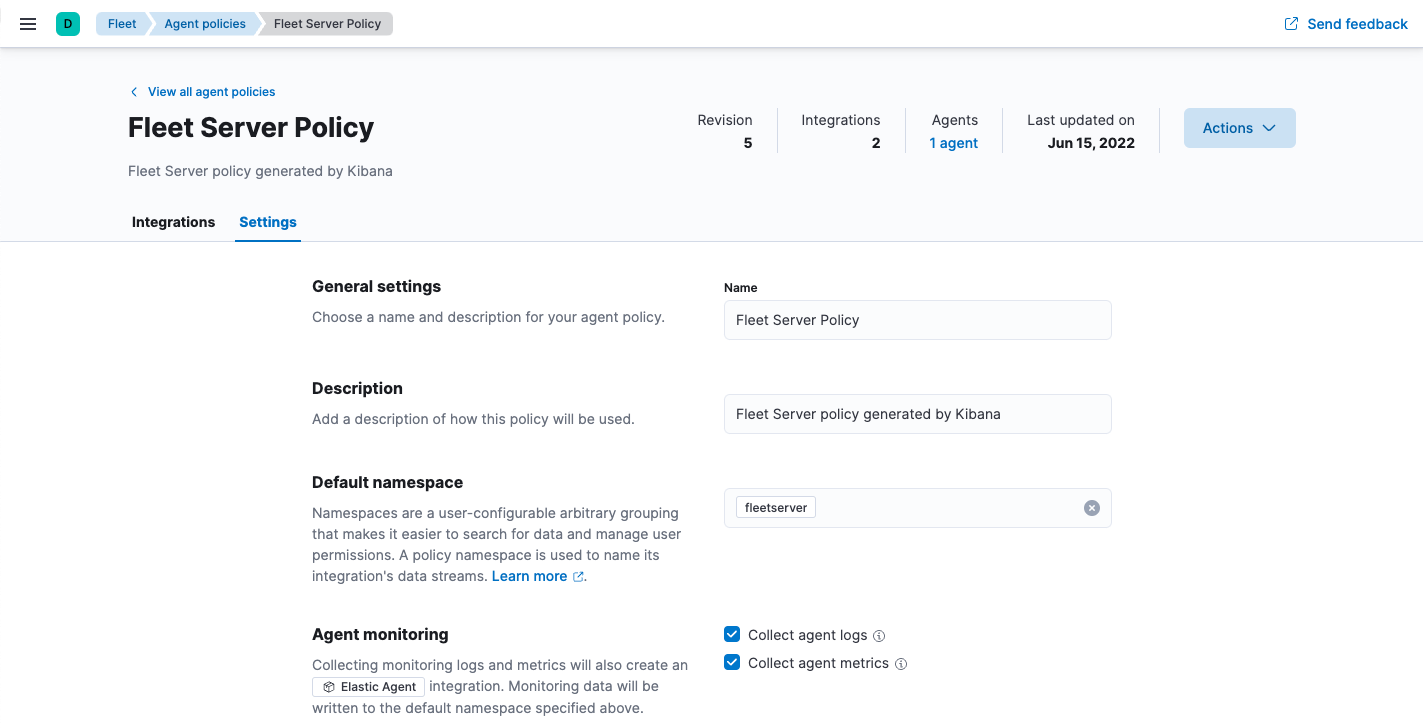Disable the Collect agent logs checkbox
The height and width of the screenshot is (728, 1423).
(x=731, y=634)
